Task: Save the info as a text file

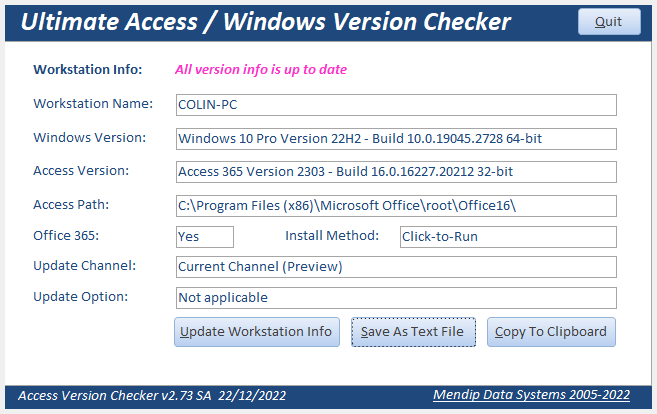Action: 413,332
